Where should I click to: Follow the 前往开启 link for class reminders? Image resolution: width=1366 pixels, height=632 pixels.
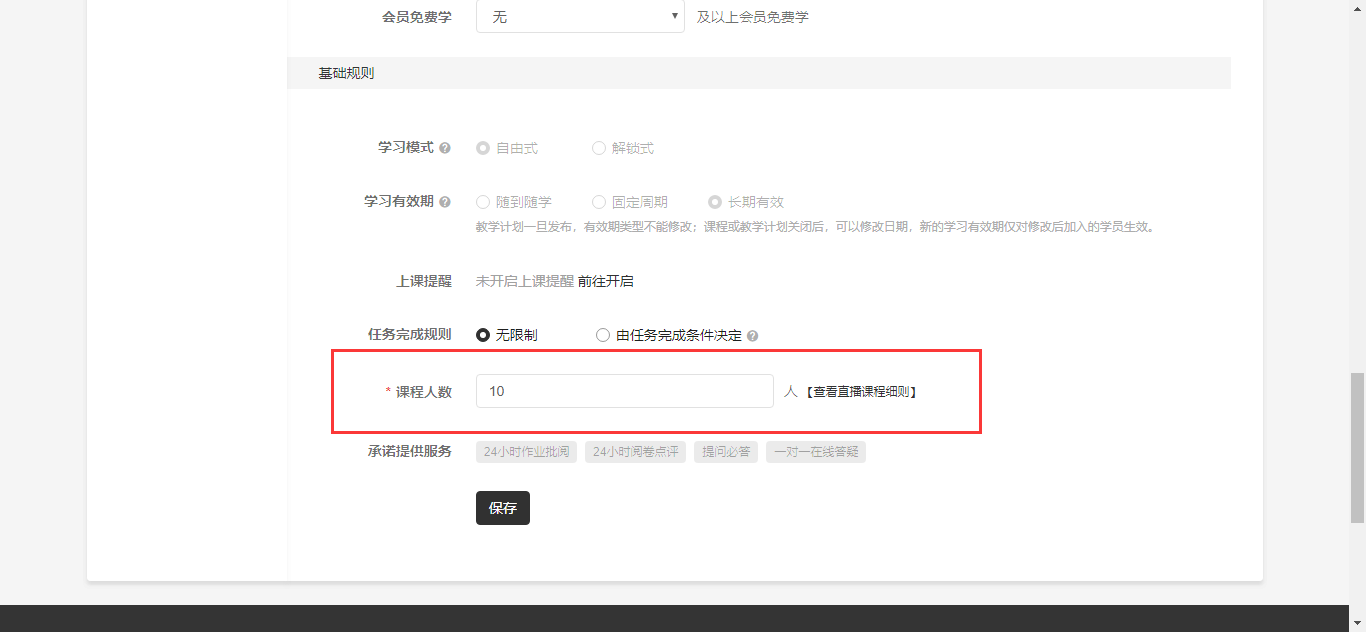[x=605, y=282]
